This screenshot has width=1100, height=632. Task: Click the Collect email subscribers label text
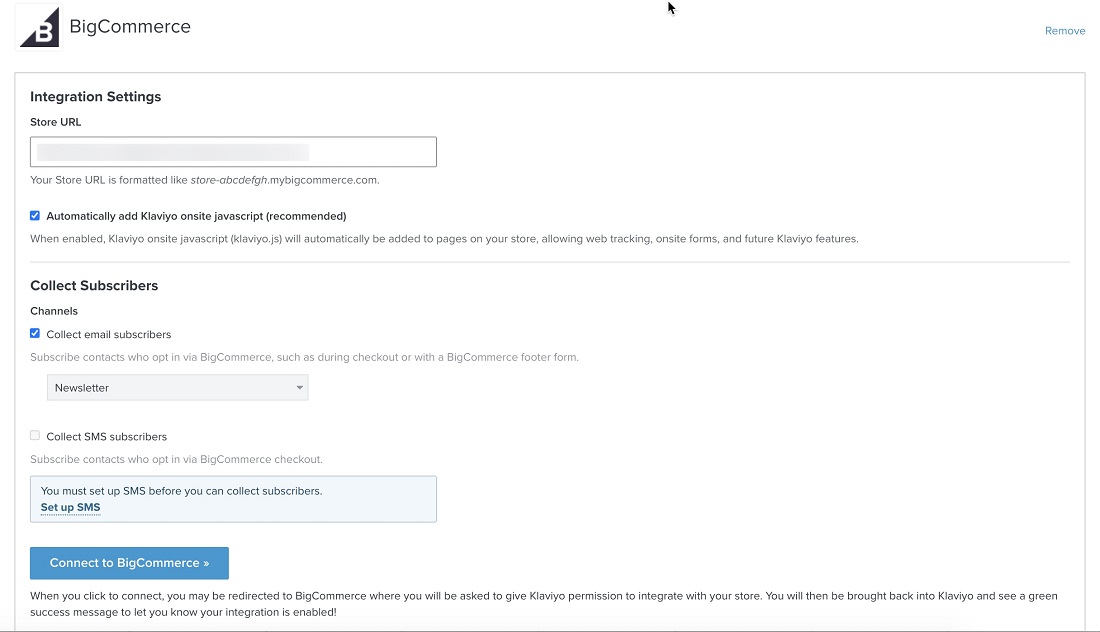[x=108, y=335]
